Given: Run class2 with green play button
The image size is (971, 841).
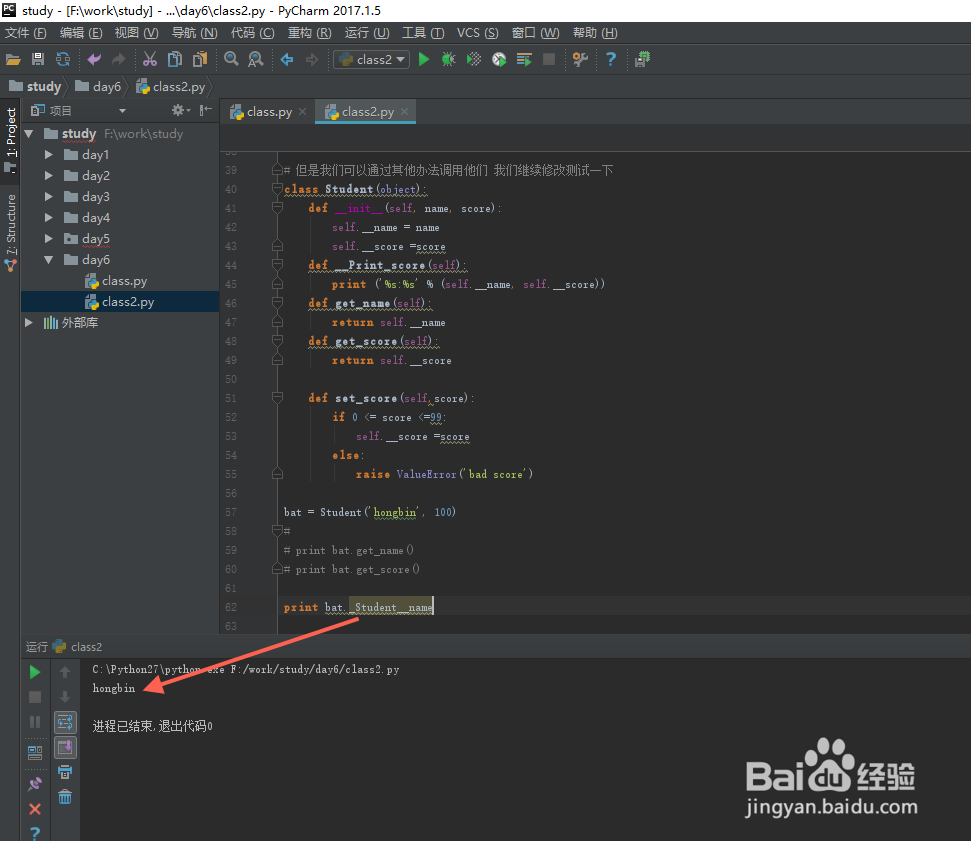Looking at the screenshot, I should click(424, 59).
